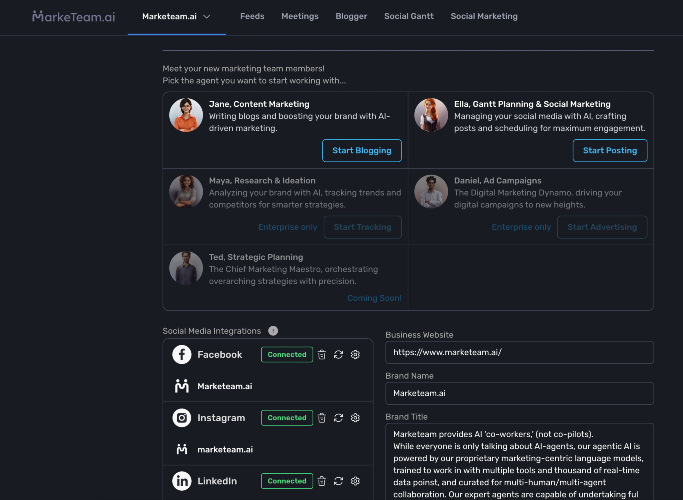Select the Marketeam.ai Facebook page name
The image size is (683, 500).
(225, 386)
